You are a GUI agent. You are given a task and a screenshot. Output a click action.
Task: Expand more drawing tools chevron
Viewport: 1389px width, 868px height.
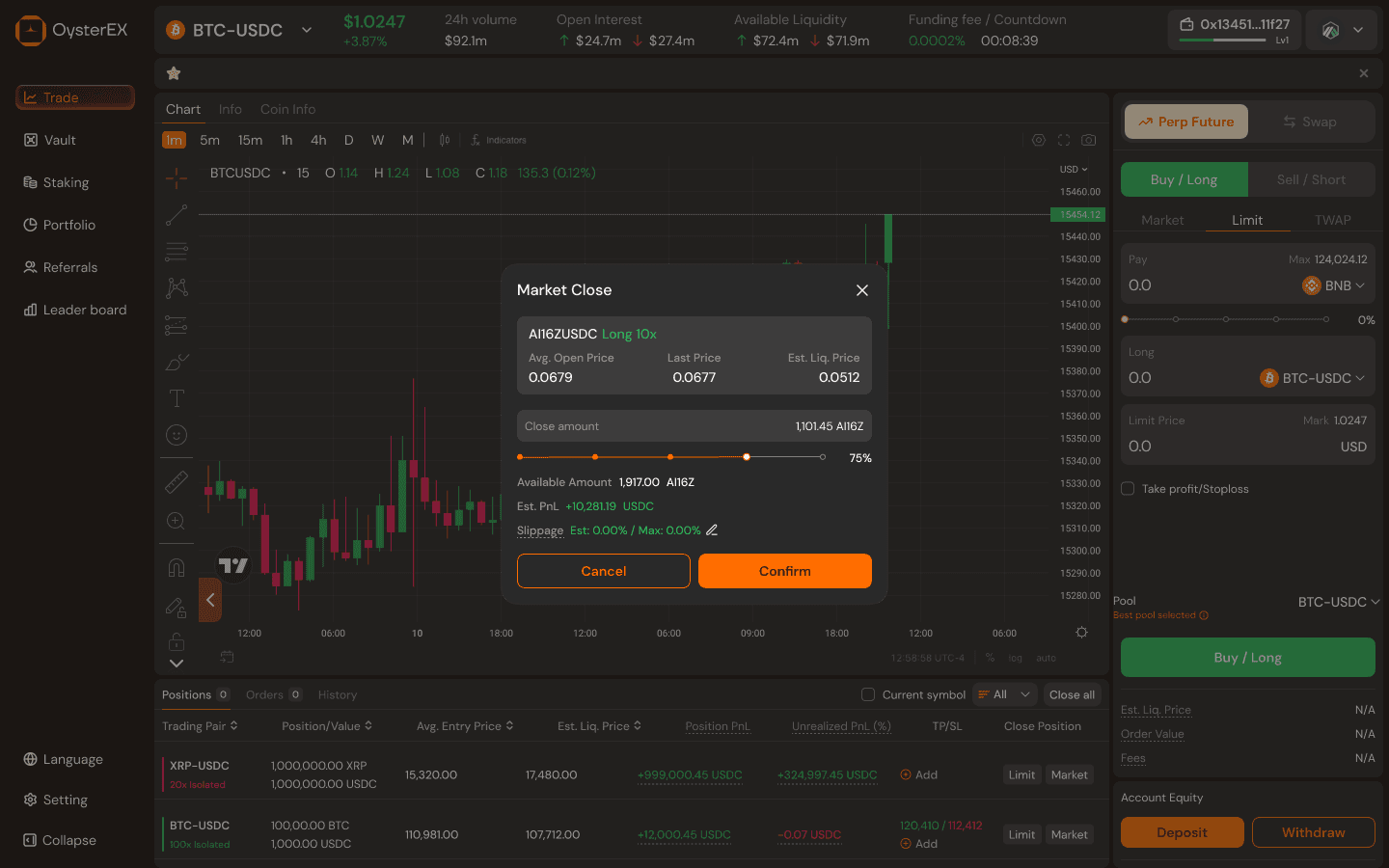177,663
